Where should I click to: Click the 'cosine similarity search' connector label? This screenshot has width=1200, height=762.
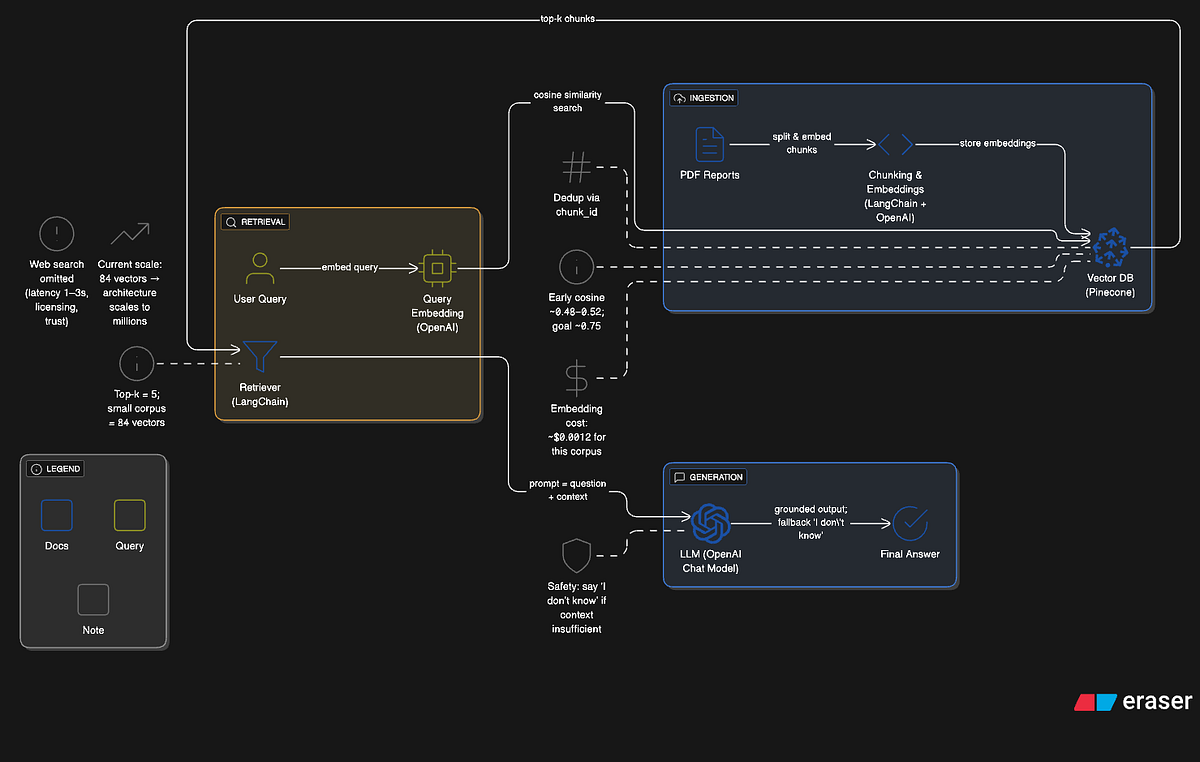coord(568,102)
